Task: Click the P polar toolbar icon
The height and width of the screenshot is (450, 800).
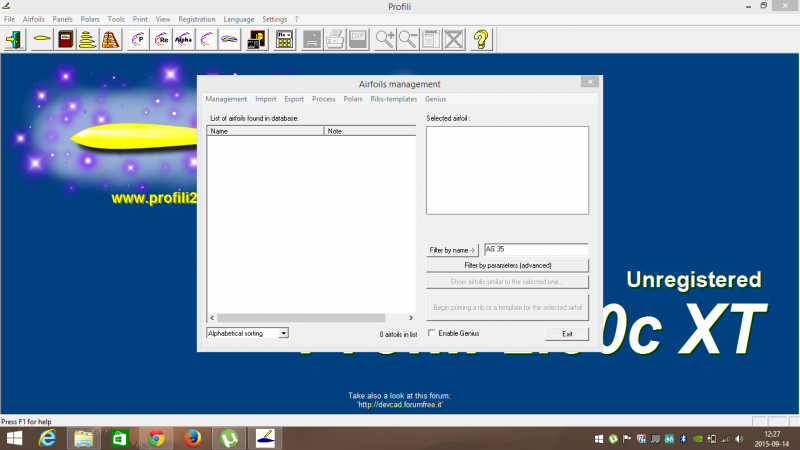Action: coord(137,40)
